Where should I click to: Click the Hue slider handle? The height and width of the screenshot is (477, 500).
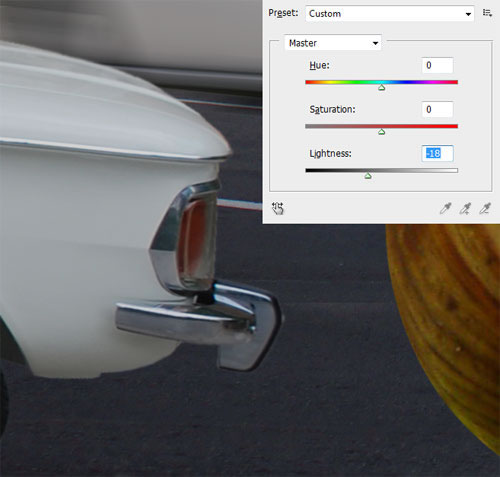pyautogui.click(x=382, y=88)
